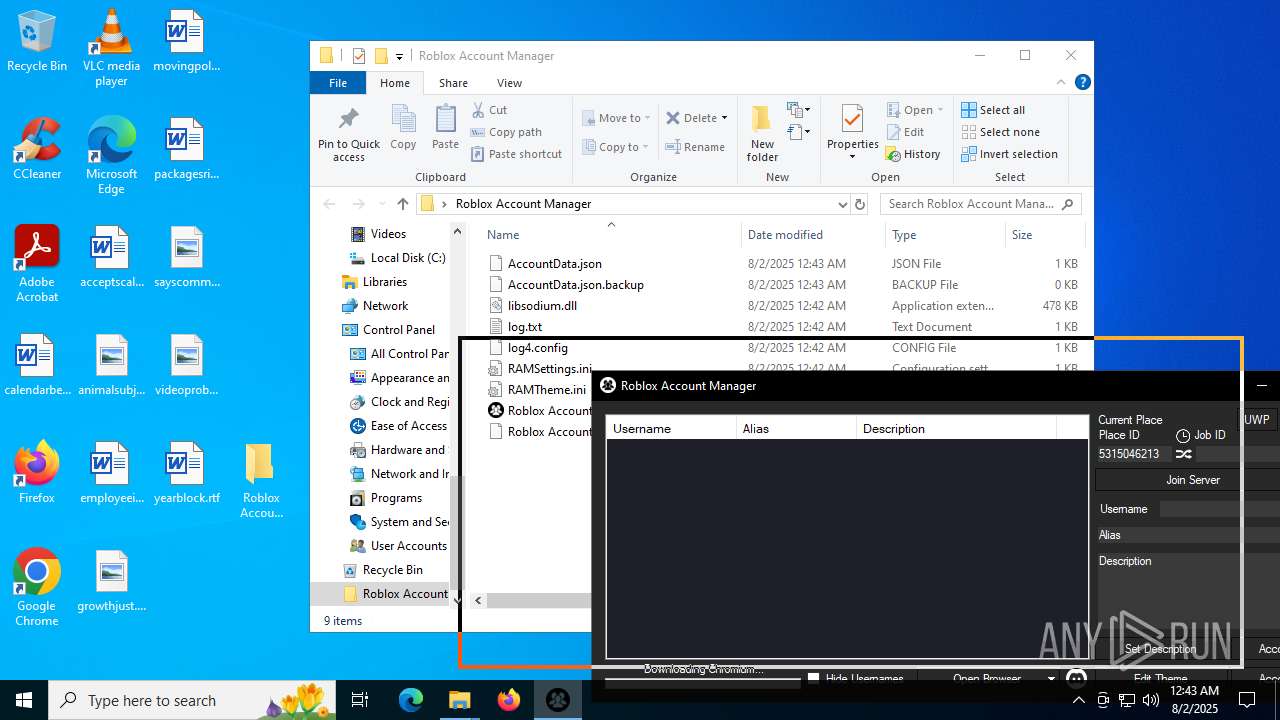Click the clock icon beside Job ID

coord(1183,436)
